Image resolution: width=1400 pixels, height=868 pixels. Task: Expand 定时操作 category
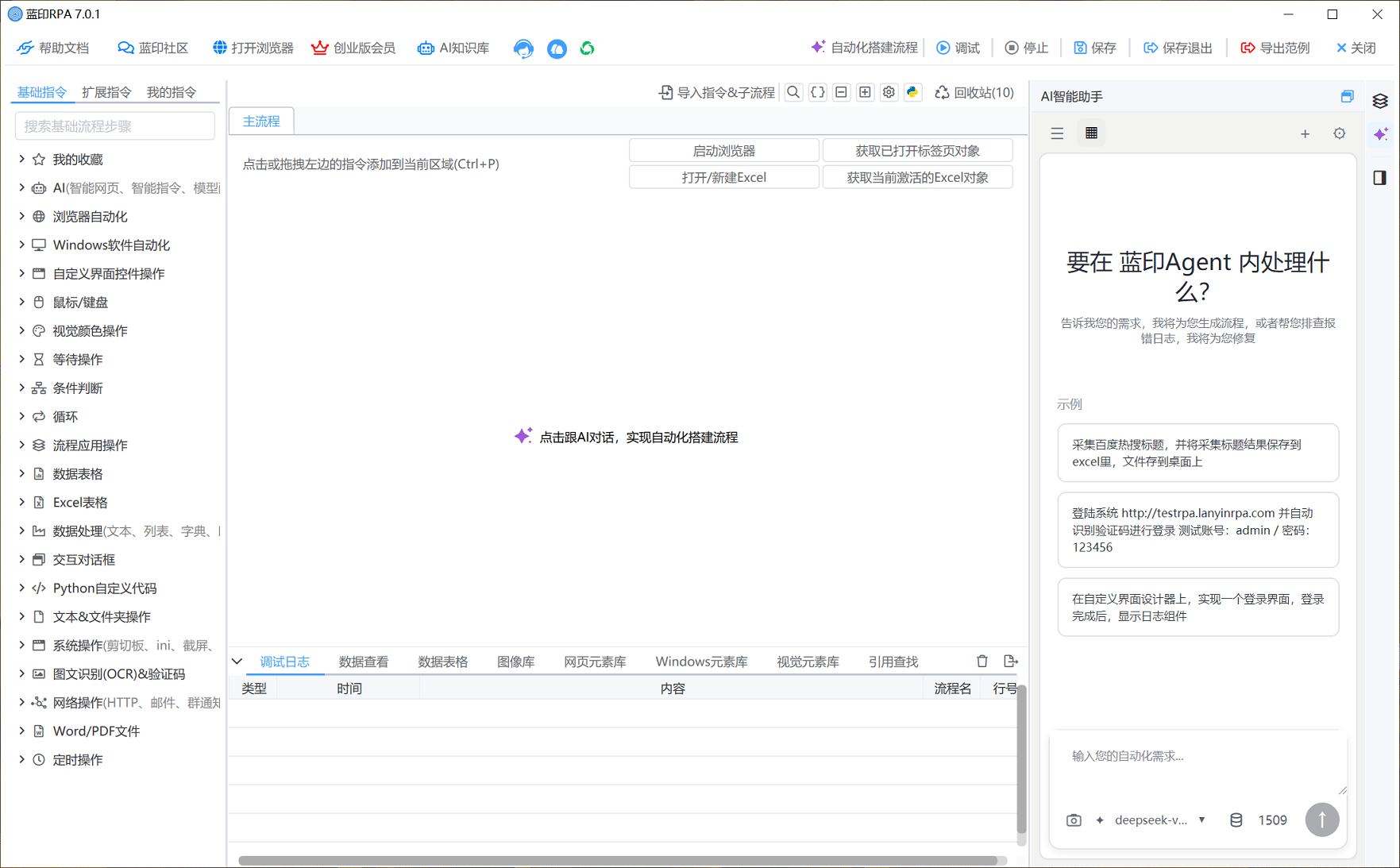tap(21, 759)
